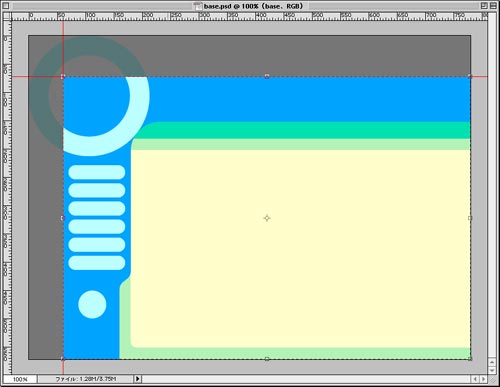Click the vertical scrollbar up arrow
This screenshot has width=500, height=387.
coord(492,362)
